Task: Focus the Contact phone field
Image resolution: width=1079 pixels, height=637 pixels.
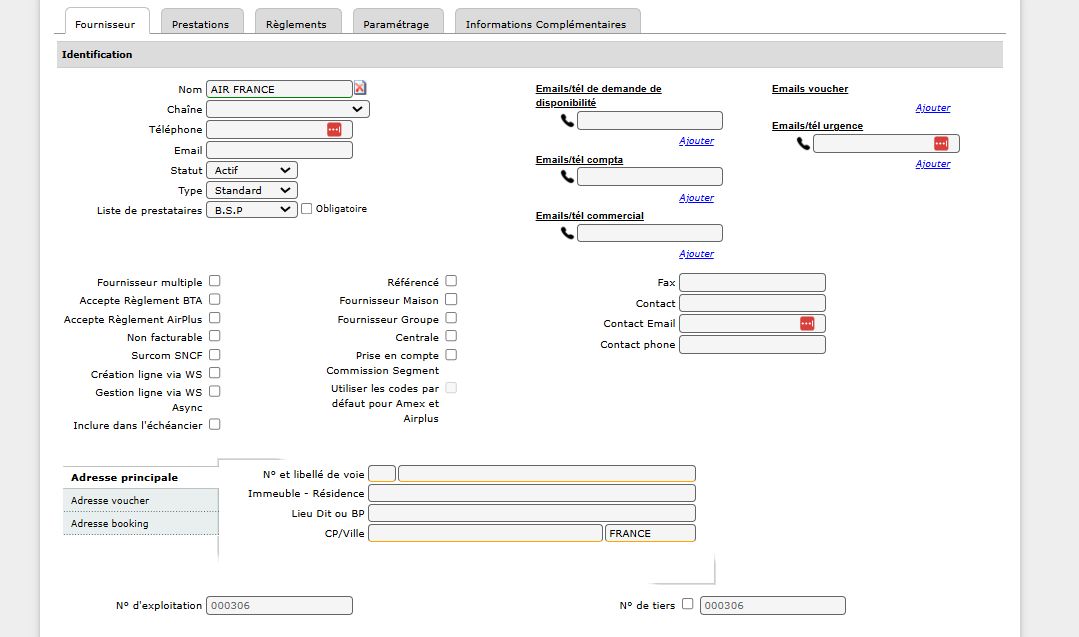Action: coord(752,345)
